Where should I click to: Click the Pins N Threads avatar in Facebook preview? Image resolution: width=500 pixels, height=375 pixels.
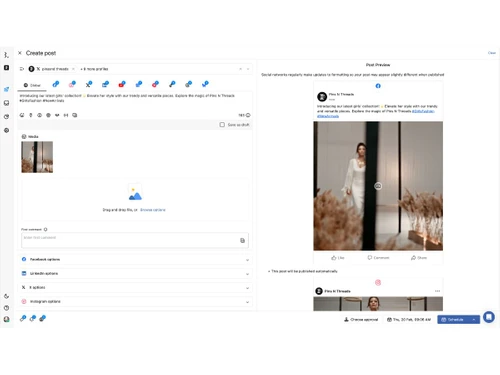pyautogui.click(x=322, y=97)
